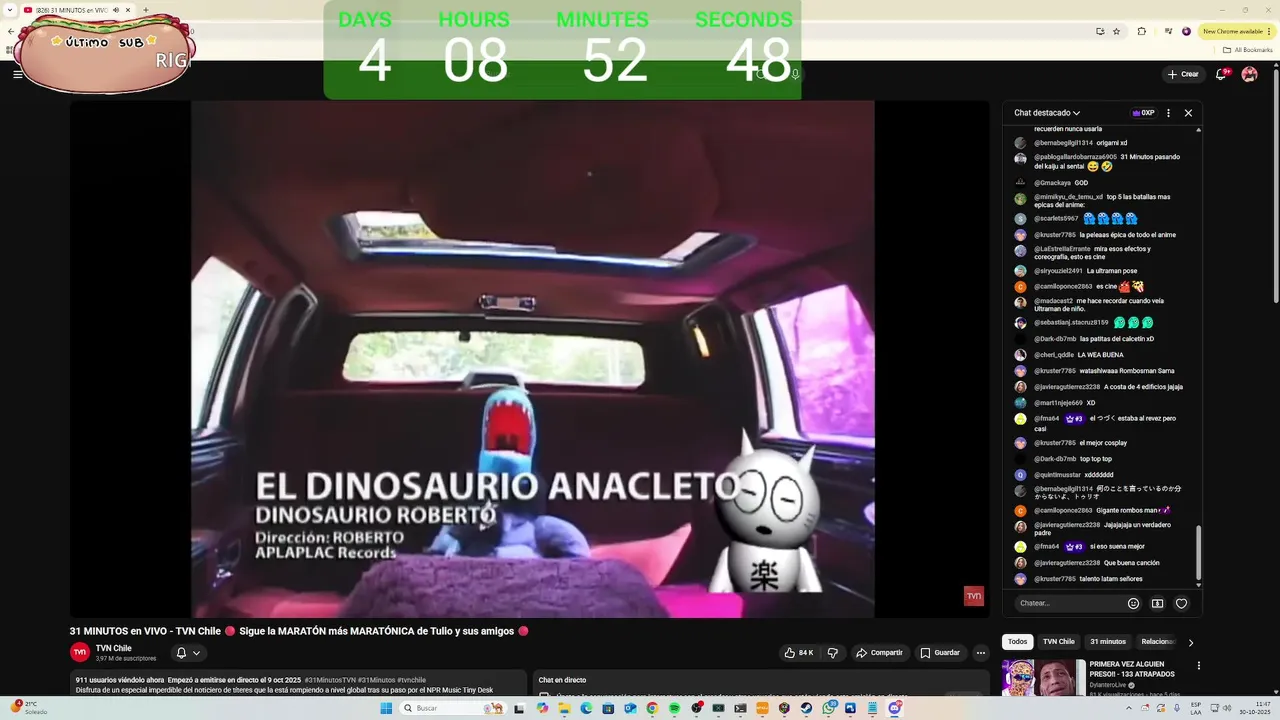
Task: Open the subscription notification bell dropdown
Action: pyautogui.click(x=188, y=653)
